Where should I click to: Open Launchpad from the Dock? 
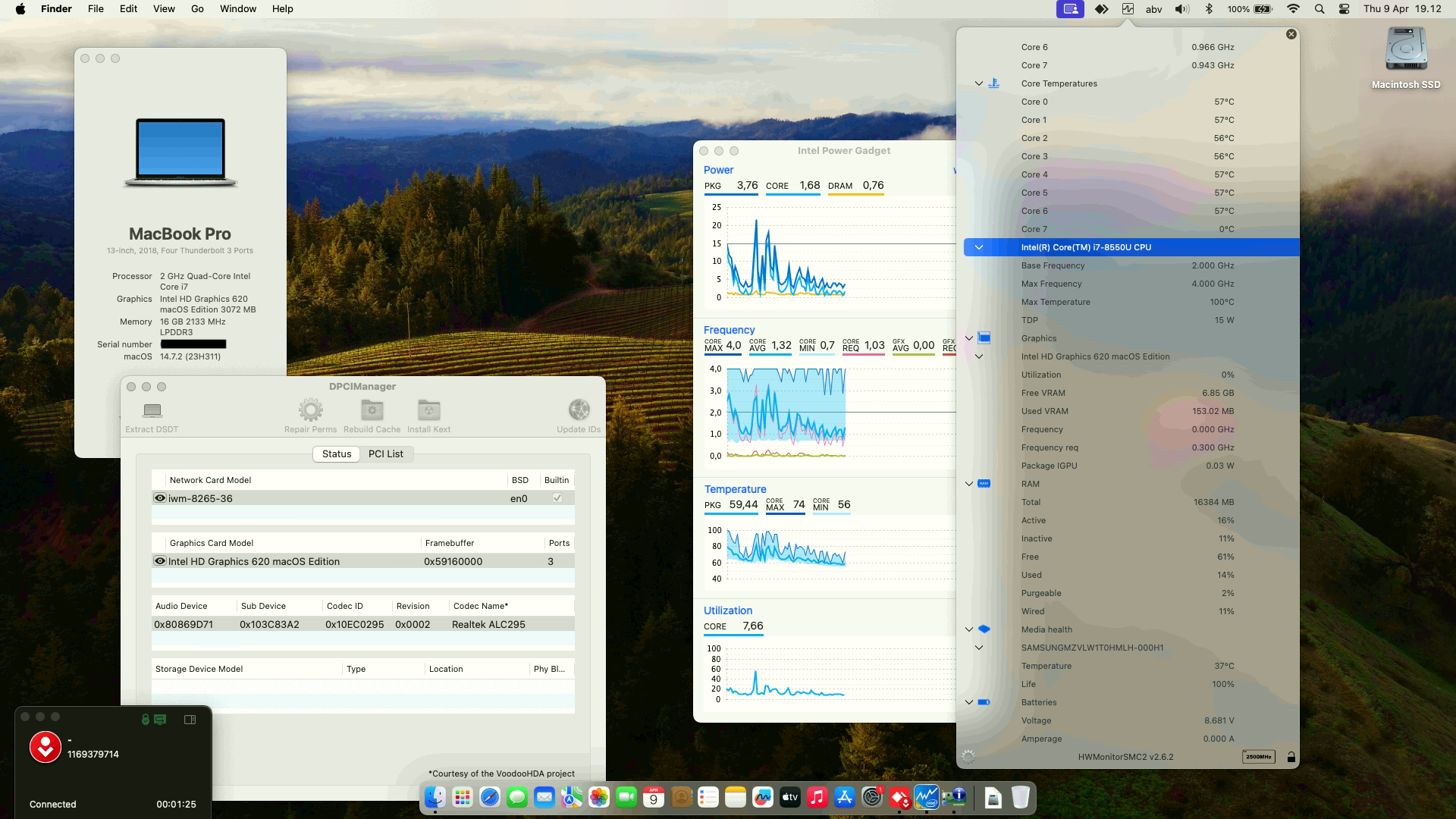463,797
